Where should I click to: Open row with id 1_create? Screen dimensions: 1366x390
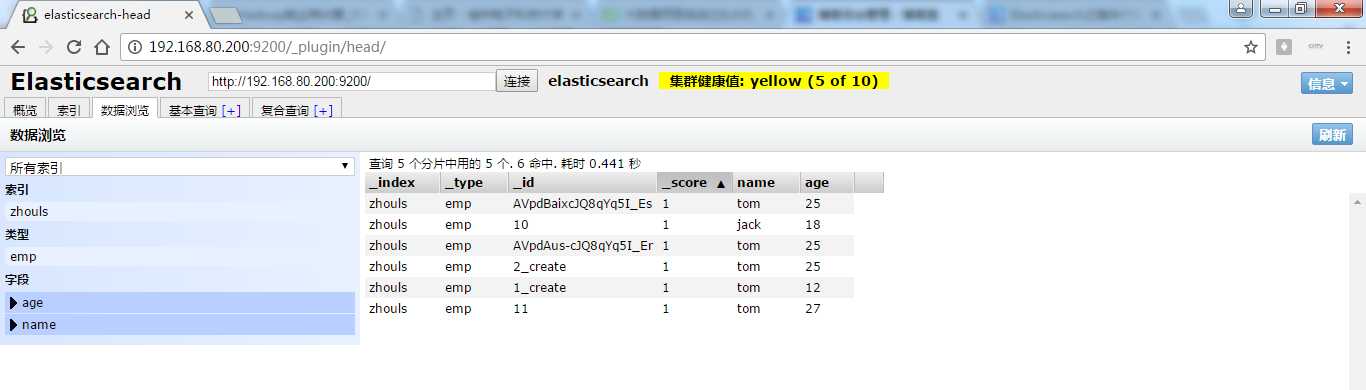pyautogui.click(x=610, y=287)
